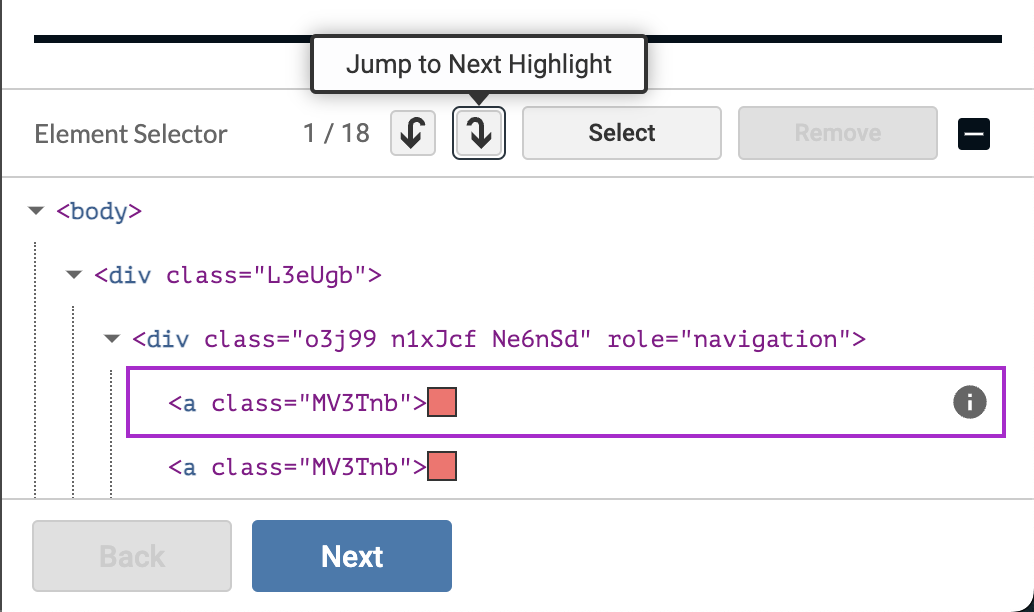1034x612 pixels.
Task: Click the Remove button
Action: tap(837, 134)
